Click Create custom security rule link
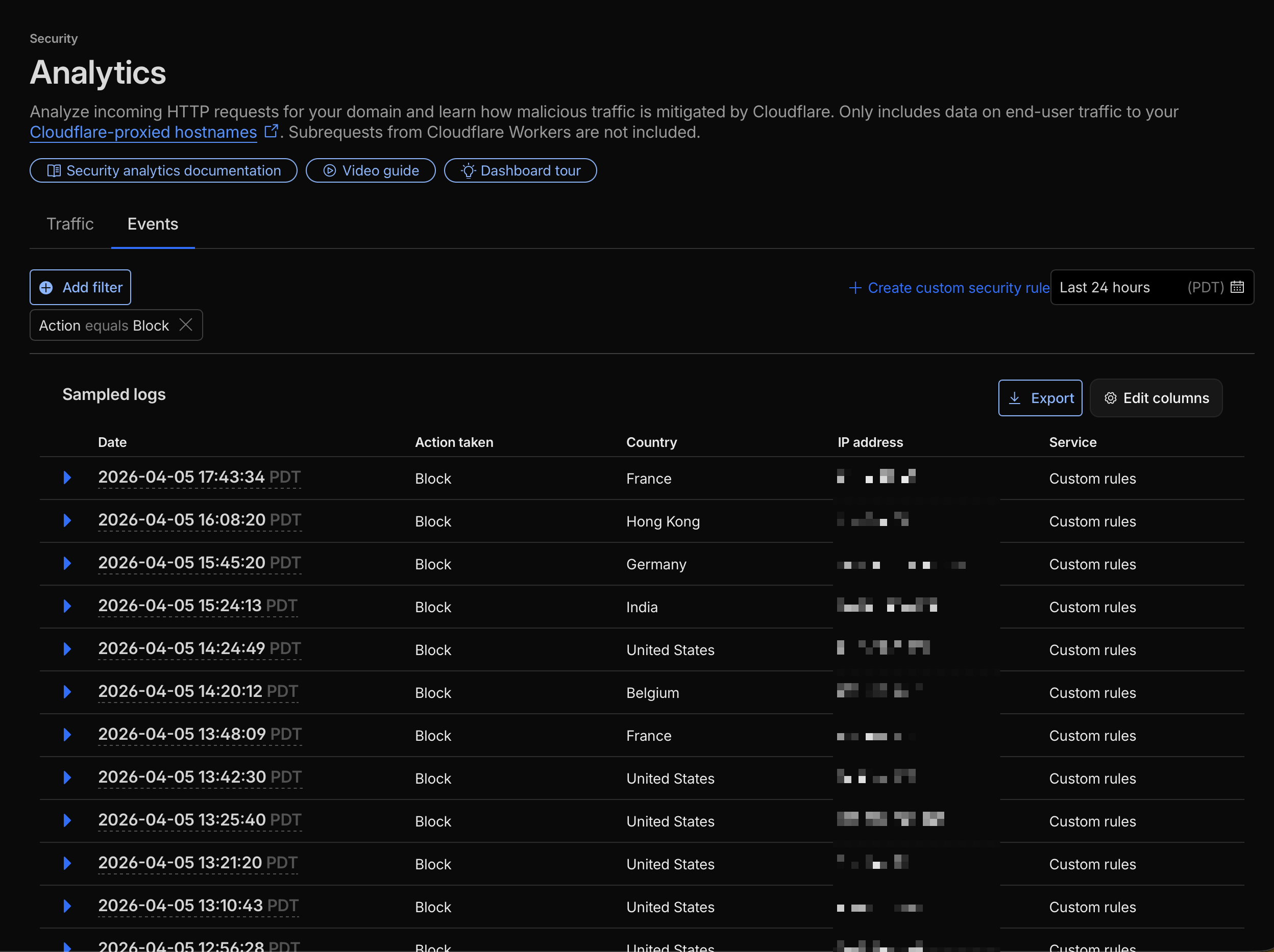This screenshot has height=952, width=1274. click(949, 288)
